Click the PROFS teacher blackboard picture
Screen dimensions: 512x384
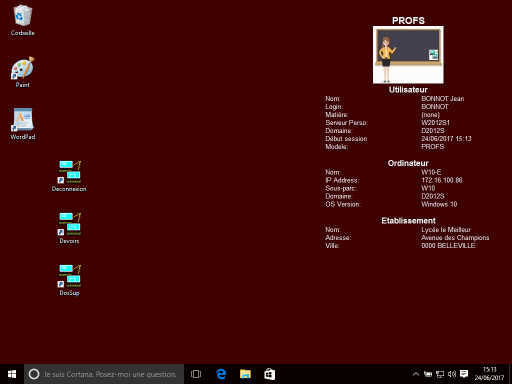coord(408,55)
